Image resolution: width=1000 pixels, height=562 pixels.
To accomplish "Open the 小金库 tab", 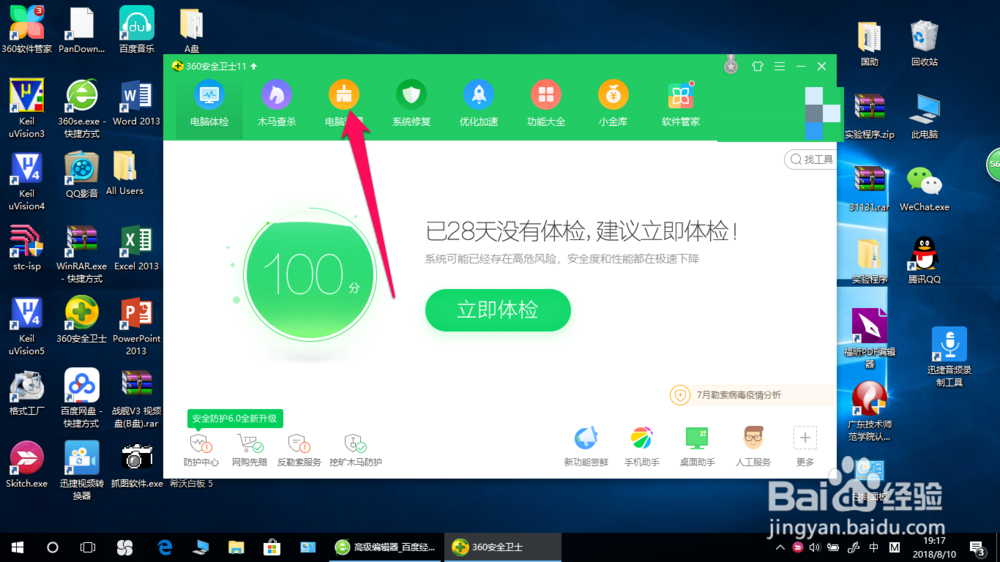I will [x=613, y=103].
